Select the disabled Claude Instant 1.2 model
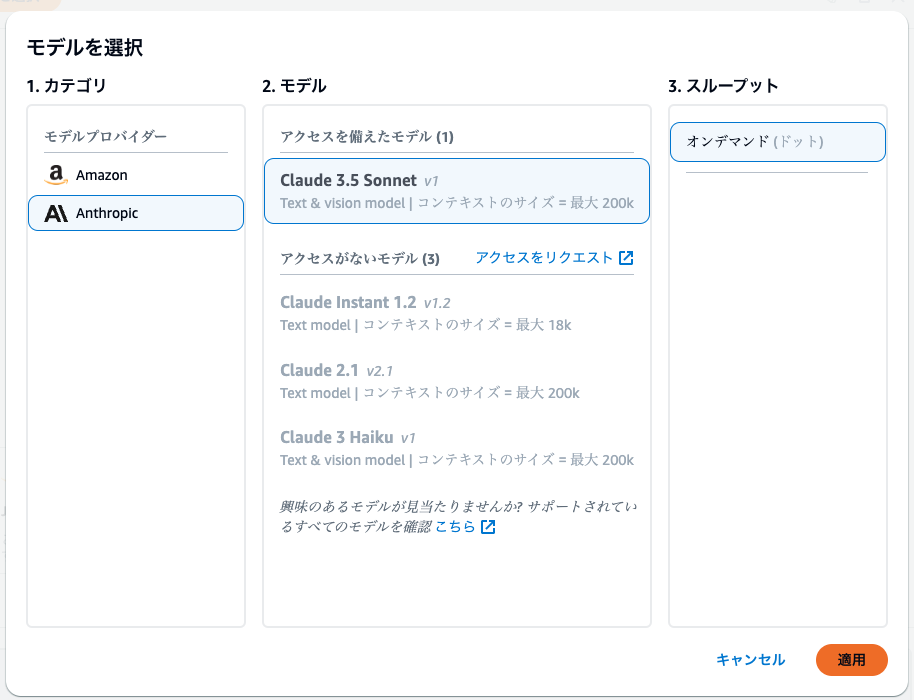This screenshot has height=700, width=914. click(x=457, y=313)
